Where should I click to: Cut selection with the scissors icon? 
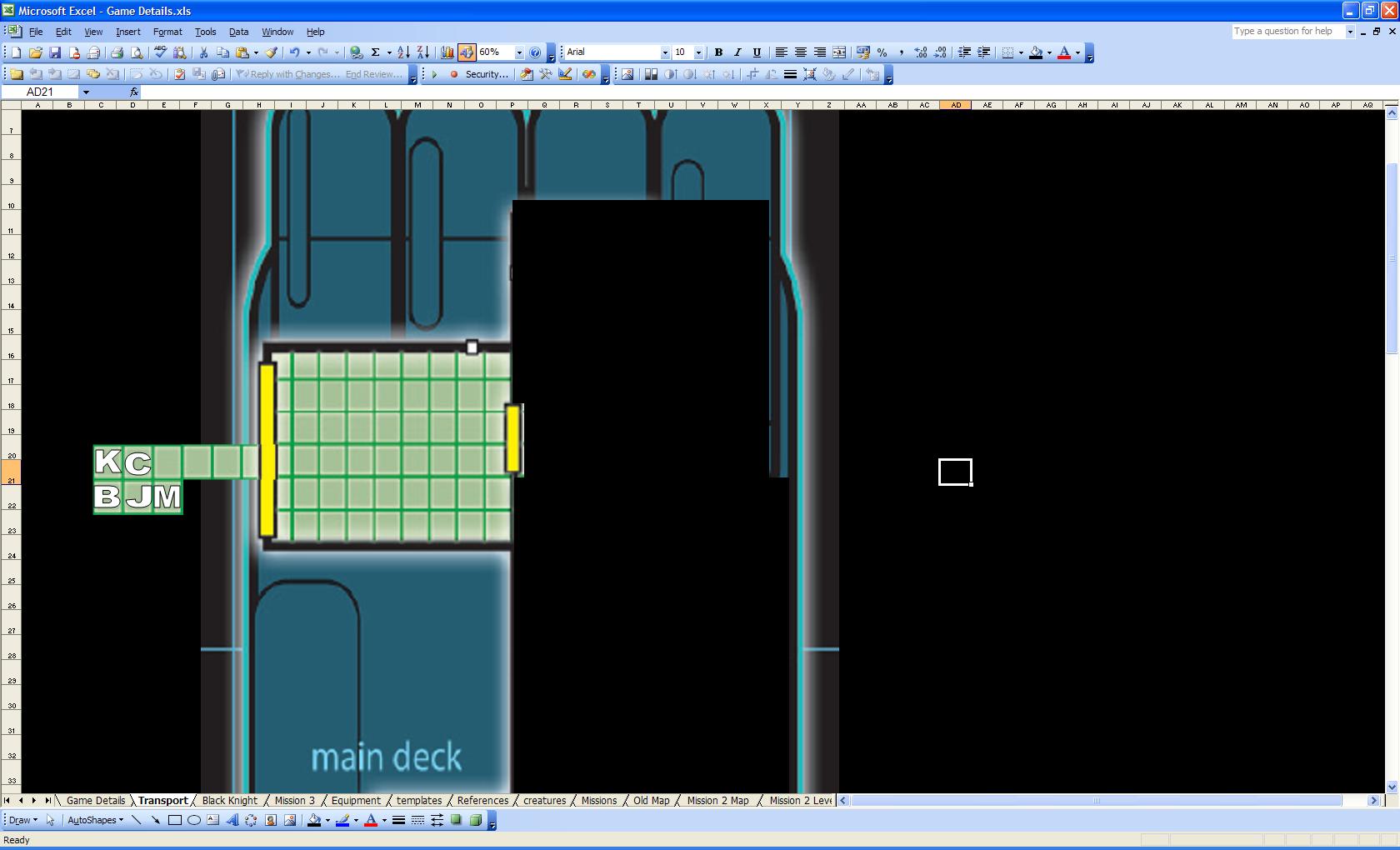pyautogui.click(x=203, y=52)
